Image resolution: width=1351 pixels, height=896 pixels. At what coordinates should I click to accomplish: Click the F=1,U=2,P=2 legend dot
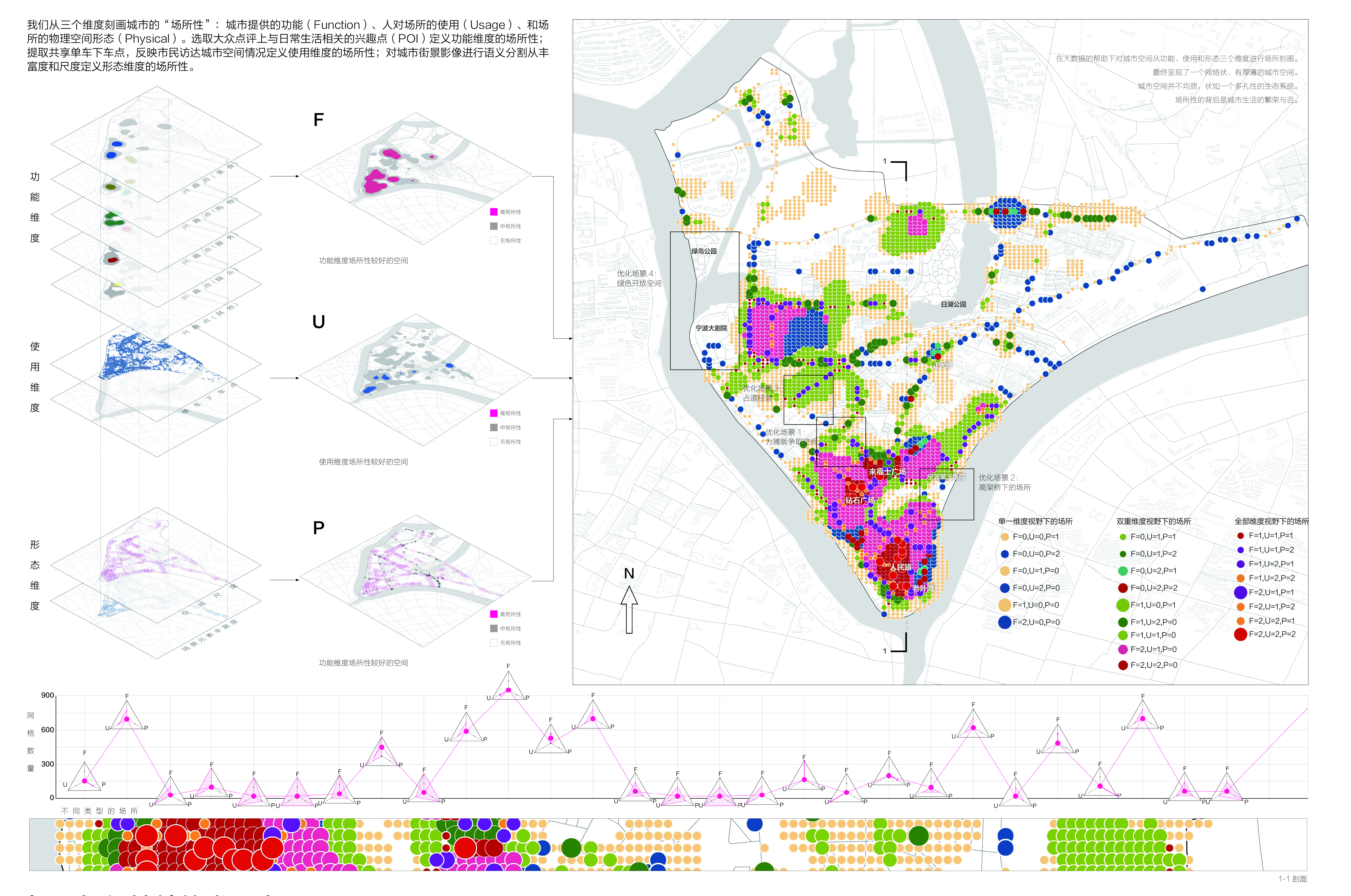(x=1241, y=578)
